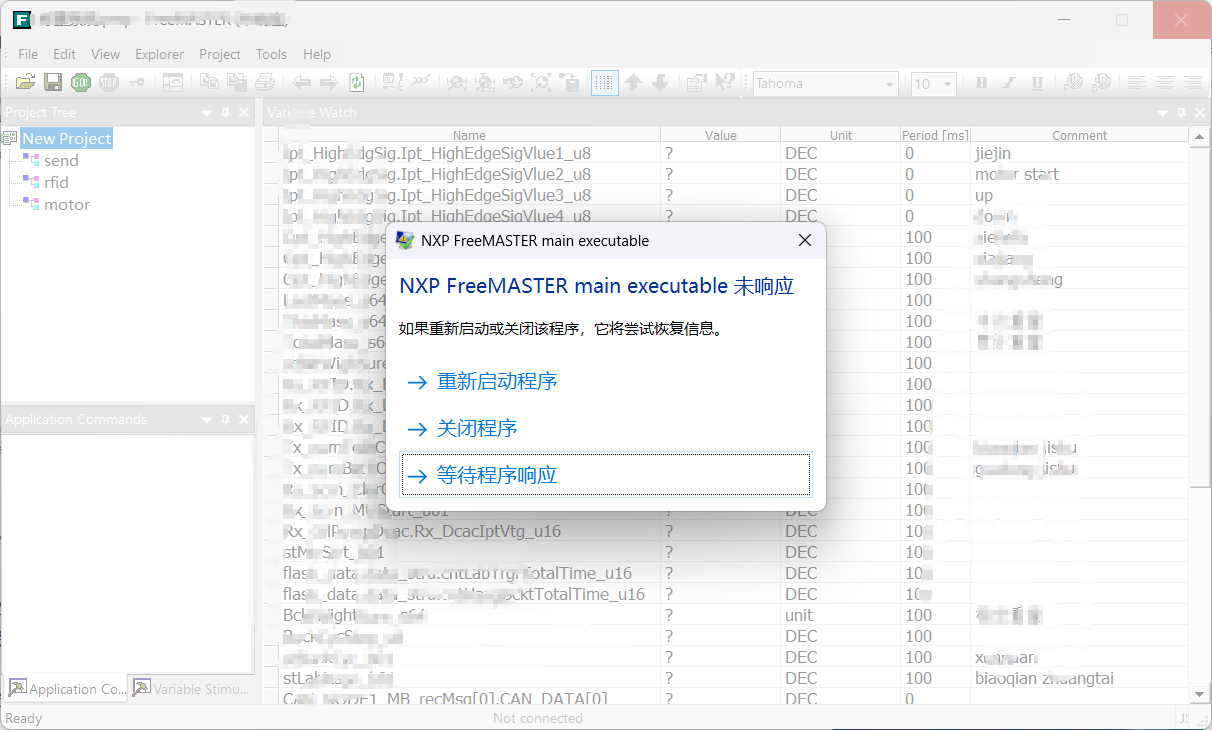1212x730 pixels.
Task: Sort by the Comment column header
Action: [1079, 135]
